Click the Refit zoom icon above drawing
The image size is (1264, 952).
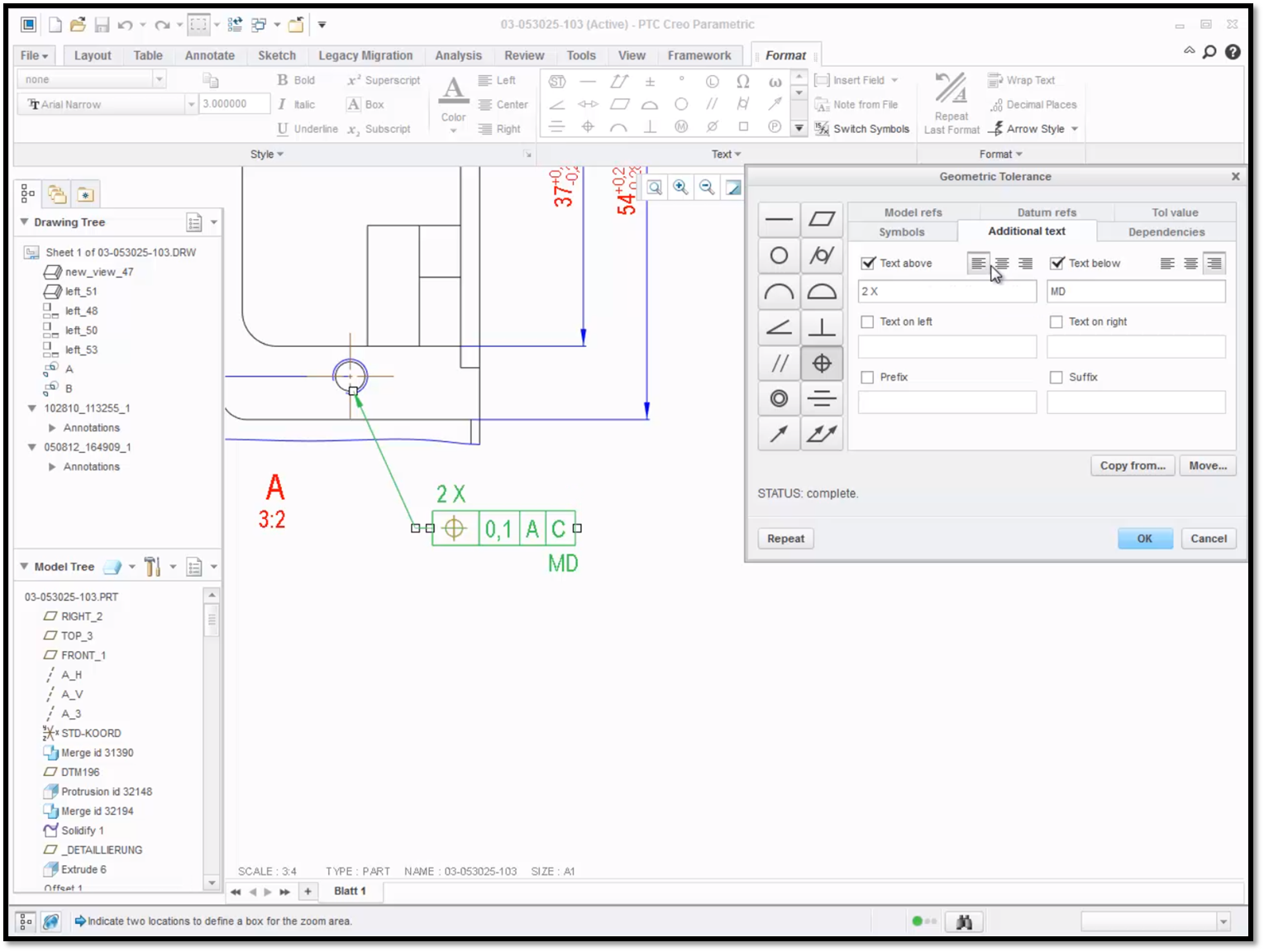click(x=654, y=188)
